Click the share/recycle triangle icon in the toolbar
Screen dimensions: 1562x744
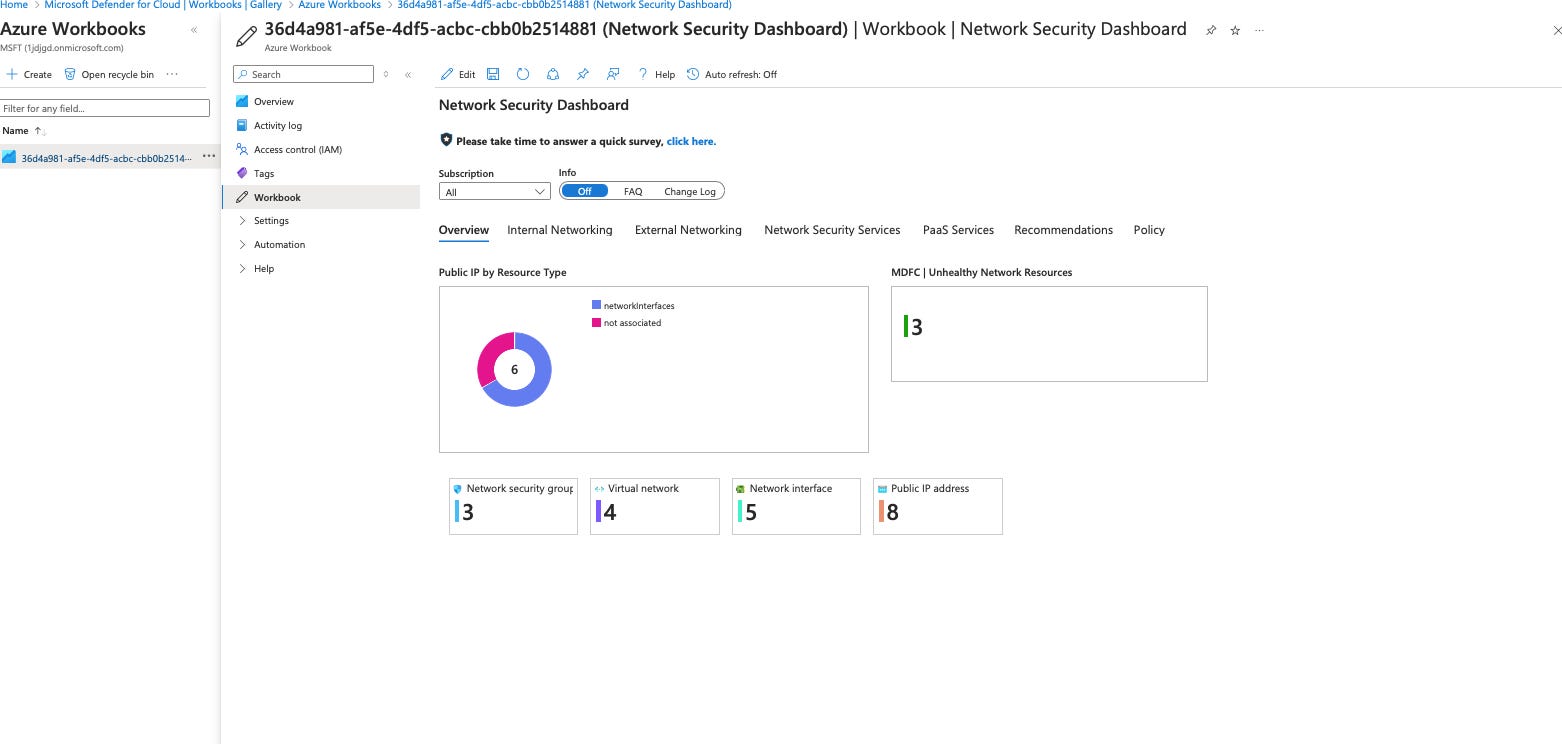pyautogui.click(x=552, y=74)
